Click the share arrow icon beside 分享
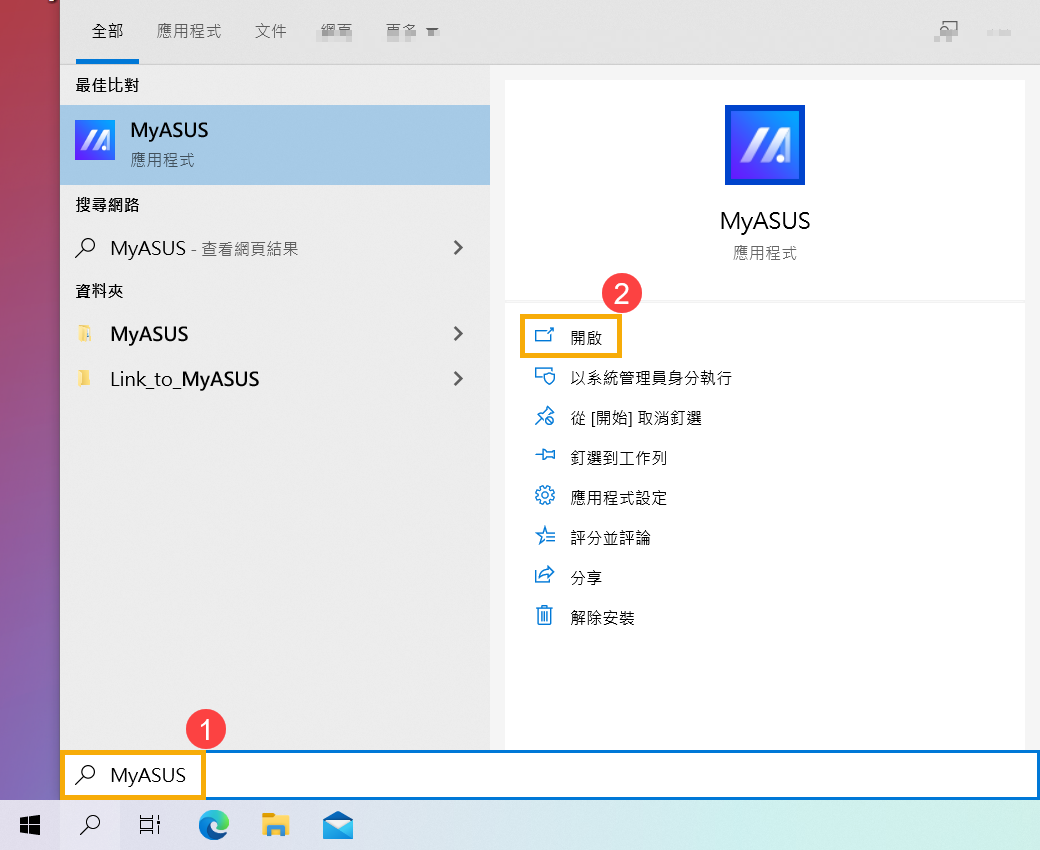Image resolution: width=1040 pixels, height=850 pixels. pos(545,574)
